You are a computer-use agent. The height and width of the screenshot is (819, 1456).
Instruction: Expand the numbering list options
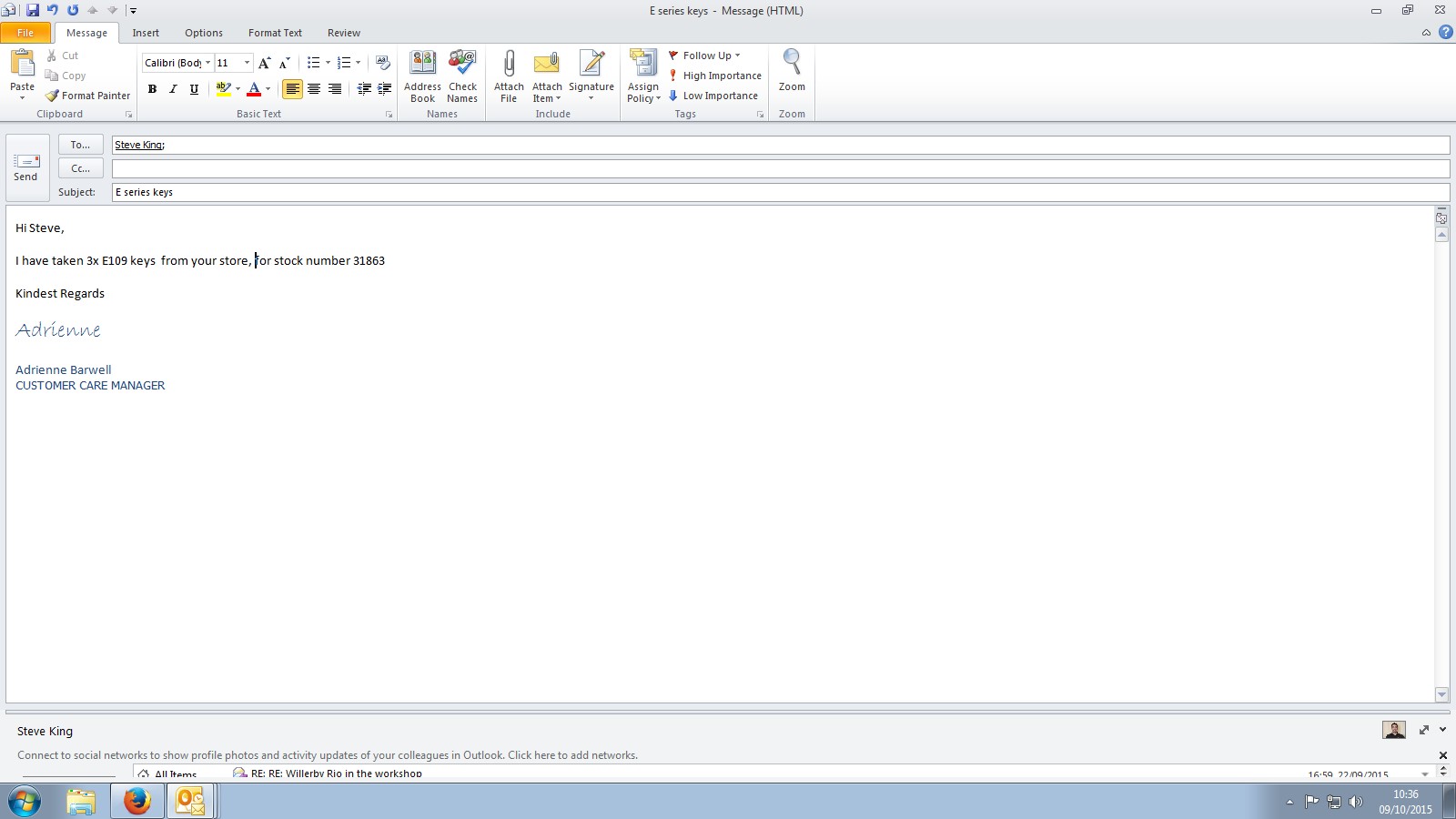[x=358, y=63]
